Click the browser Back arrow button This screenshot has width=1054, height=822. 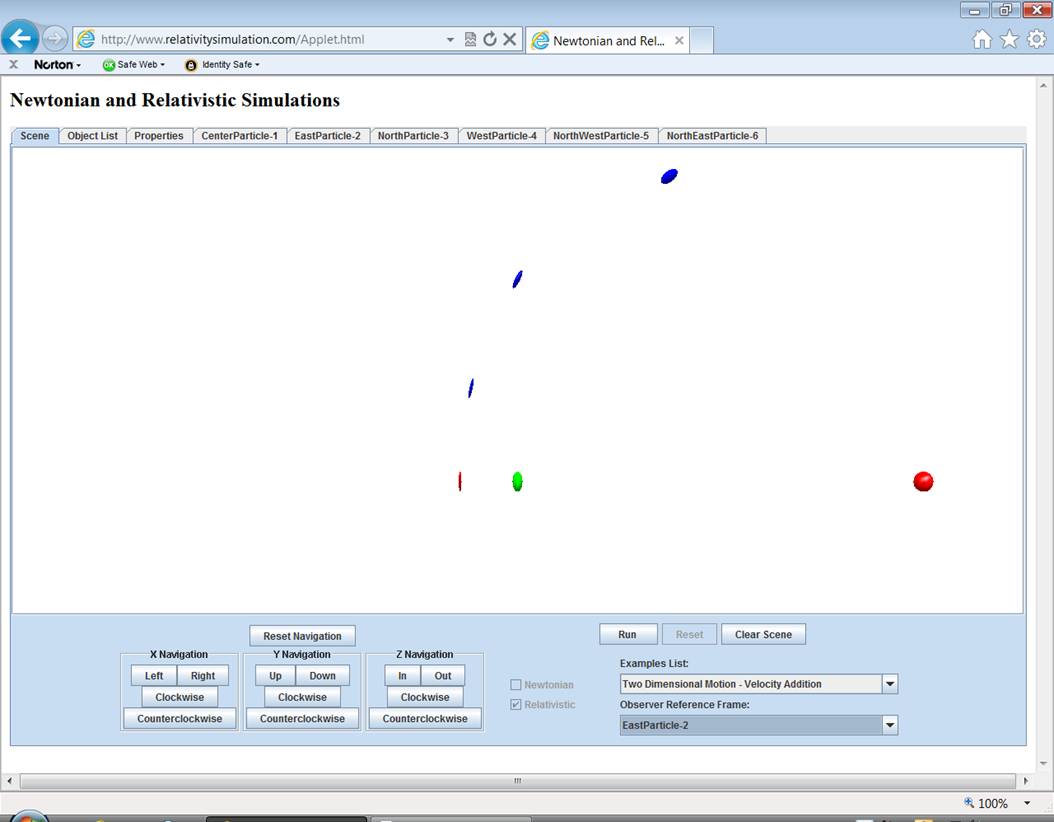pyautogui.click(x=20, y=39)
